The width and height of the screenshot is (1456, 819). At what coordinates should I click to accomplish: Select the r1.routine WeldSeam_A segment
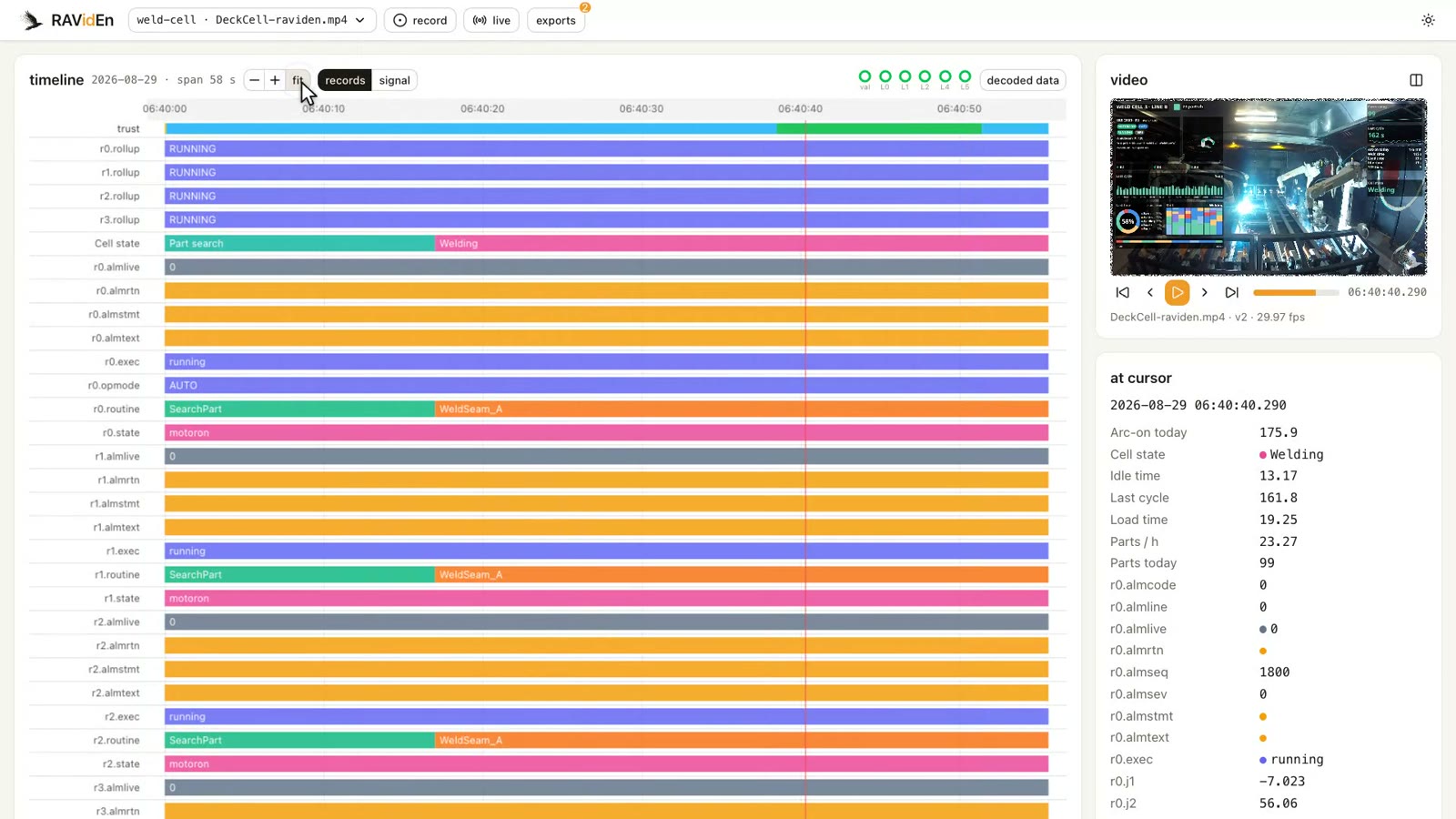coord(742,574)
